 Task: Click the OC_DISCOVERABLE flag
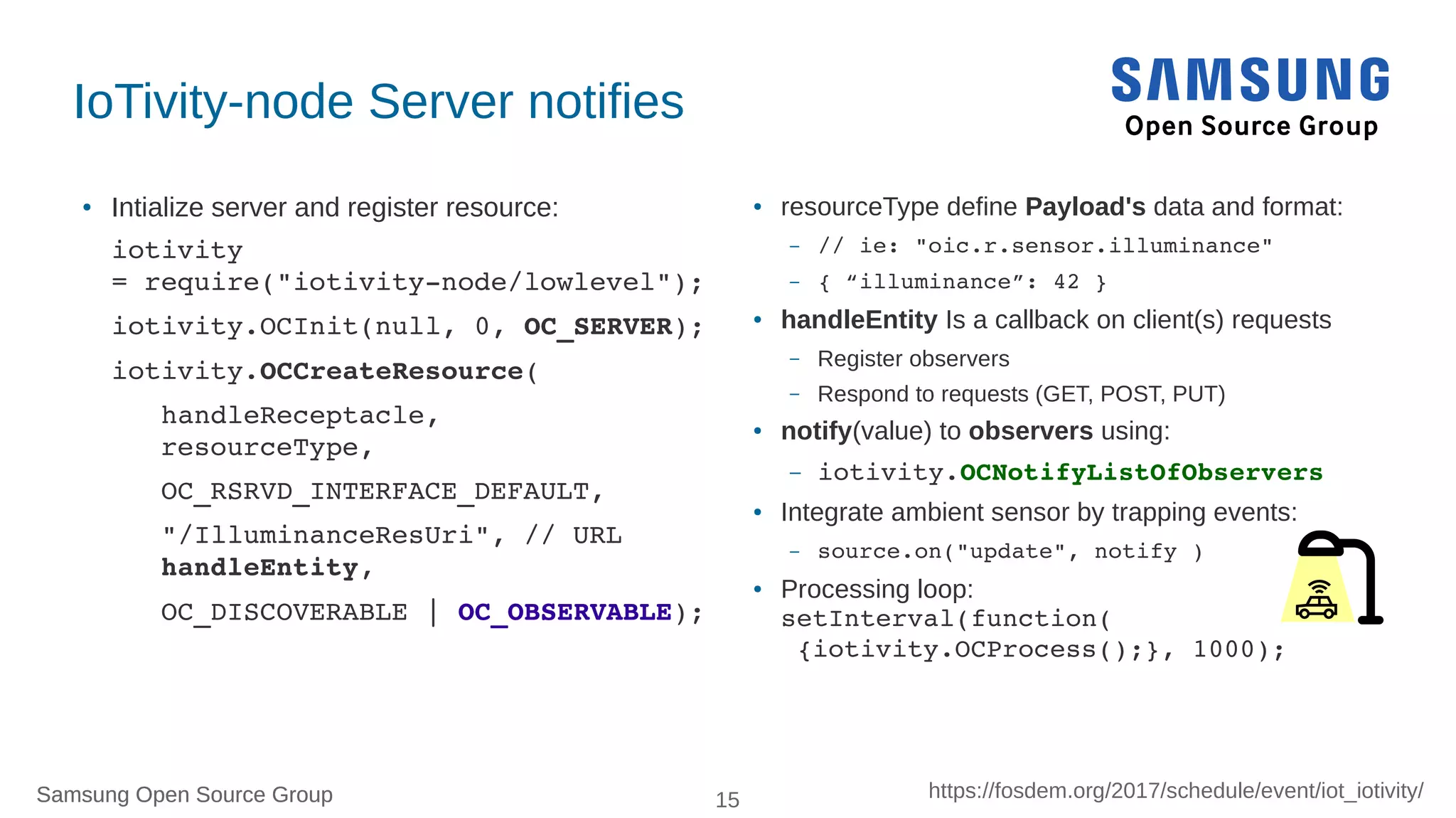[284, 612]
